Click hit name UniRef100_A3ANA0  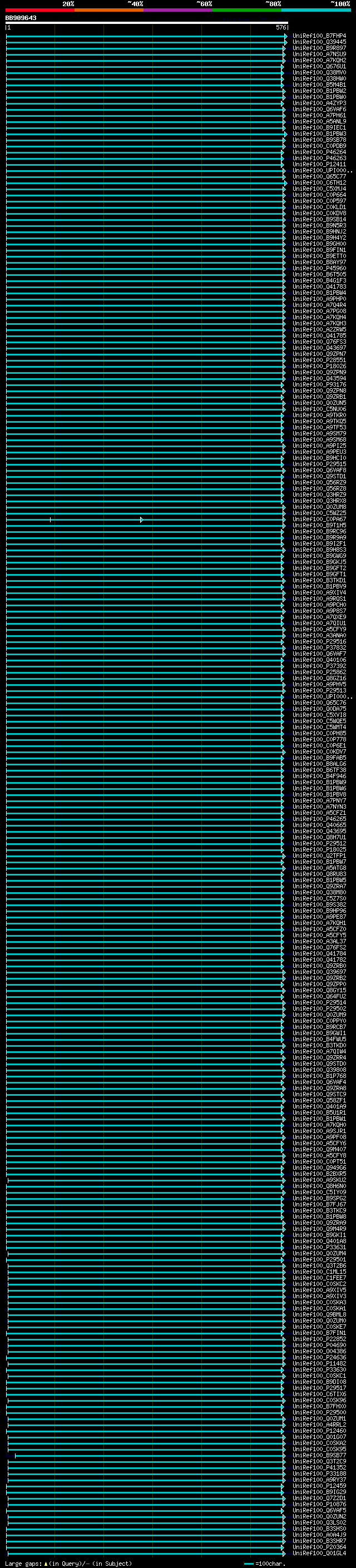click(319, 635)
